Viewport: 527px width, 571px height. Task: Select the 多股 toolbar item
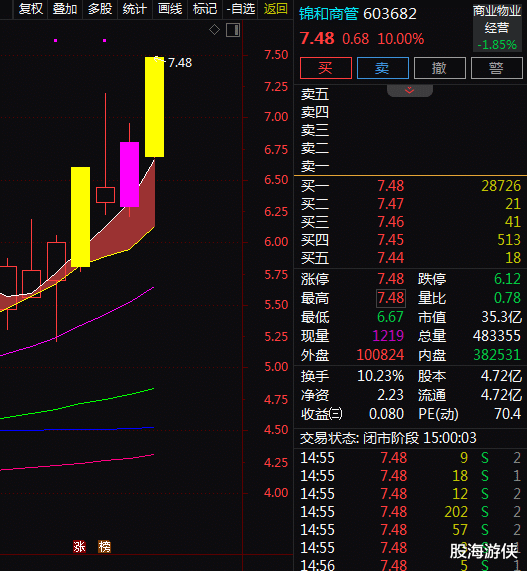(100, 8)
